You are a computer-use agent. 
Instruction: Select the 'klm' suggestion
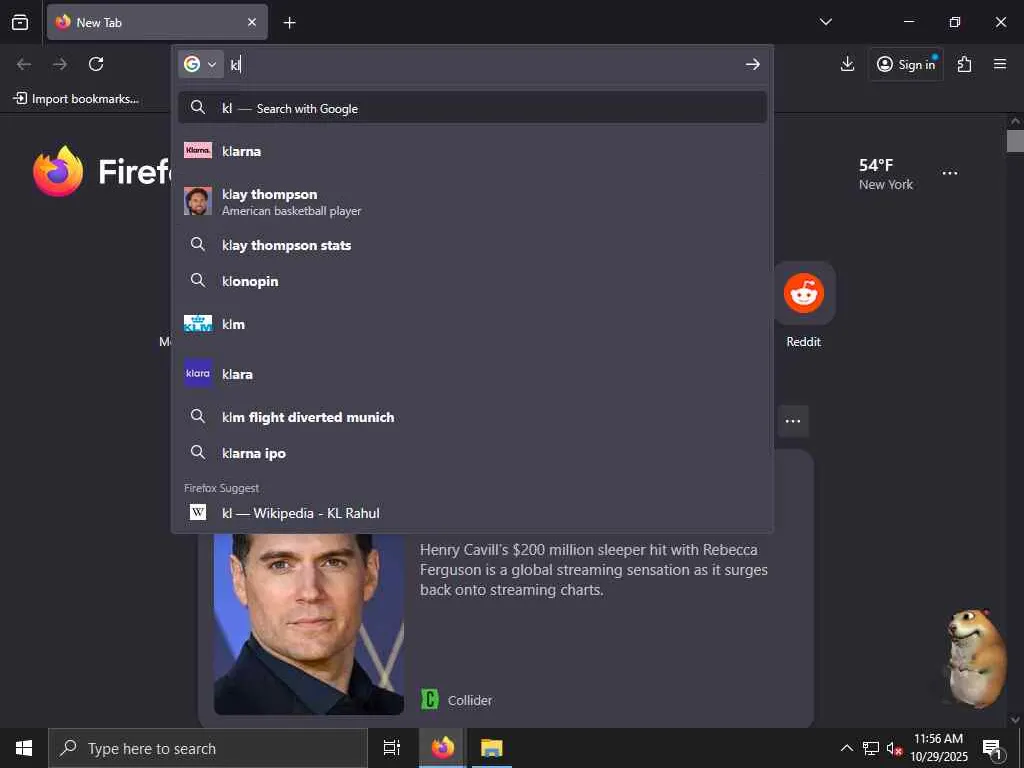[472, 324]
